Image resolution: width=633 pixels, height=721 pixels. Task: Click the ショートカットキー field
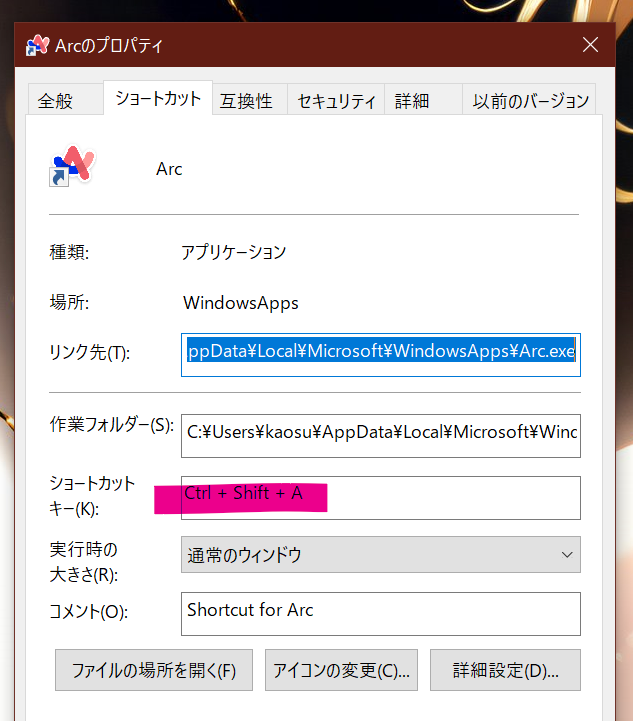[381, 498]
